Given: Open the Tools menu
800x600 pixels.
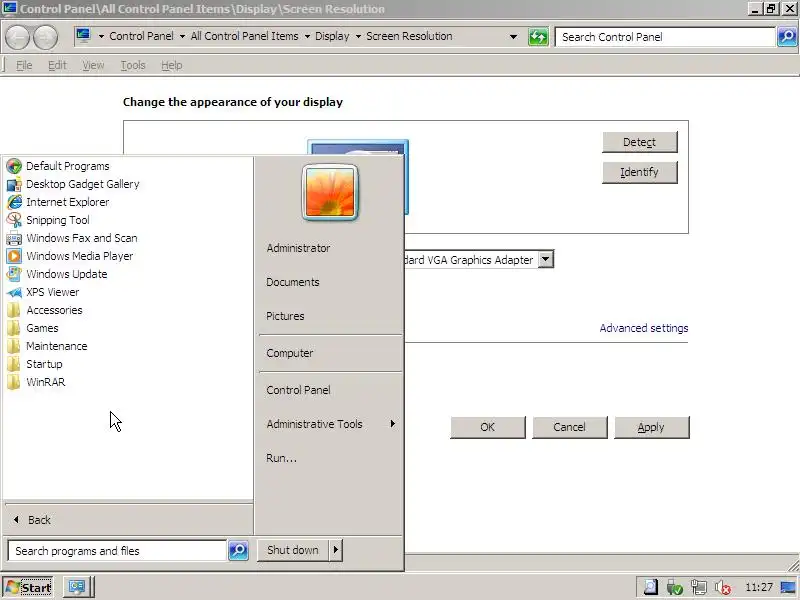Looking at the screenshot, I should pos(133,65).
